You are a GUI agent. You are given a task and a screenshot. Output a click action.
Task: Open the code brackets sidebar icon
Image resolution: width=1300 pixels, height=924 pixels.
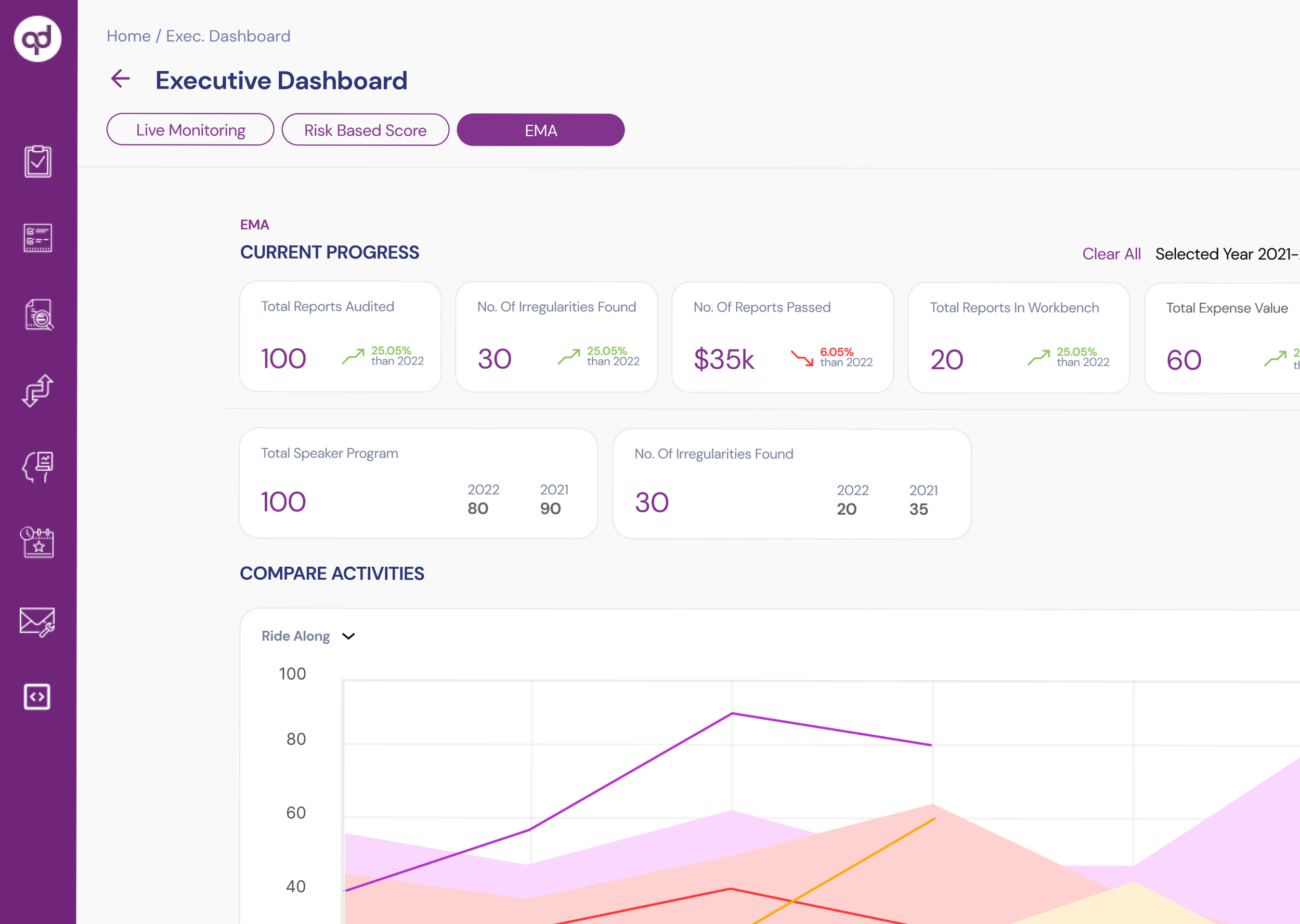pyautogui.click(x=37, y=697)
